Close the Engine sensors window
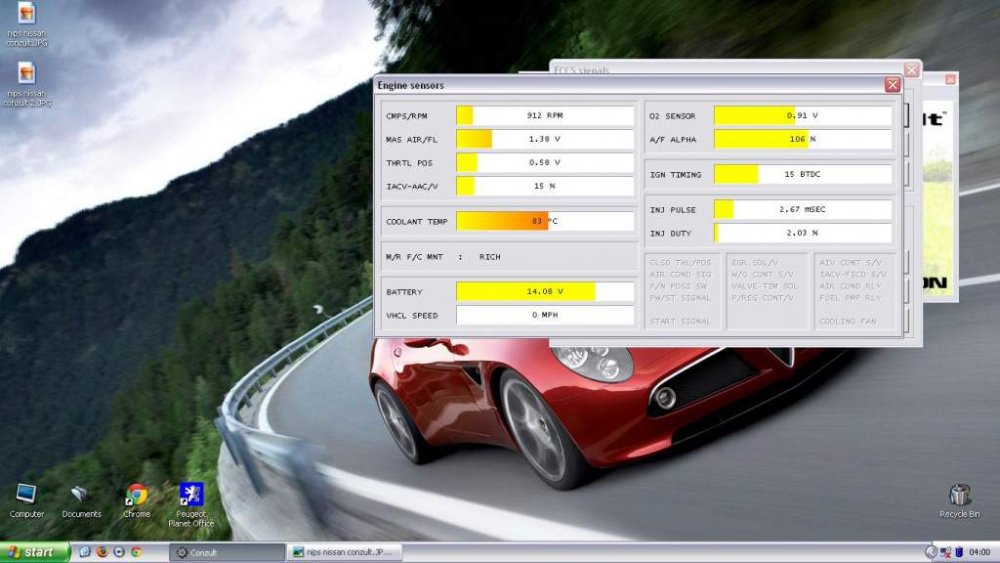1000x563 pixels. pyautogui.click(x=892, y=85)
